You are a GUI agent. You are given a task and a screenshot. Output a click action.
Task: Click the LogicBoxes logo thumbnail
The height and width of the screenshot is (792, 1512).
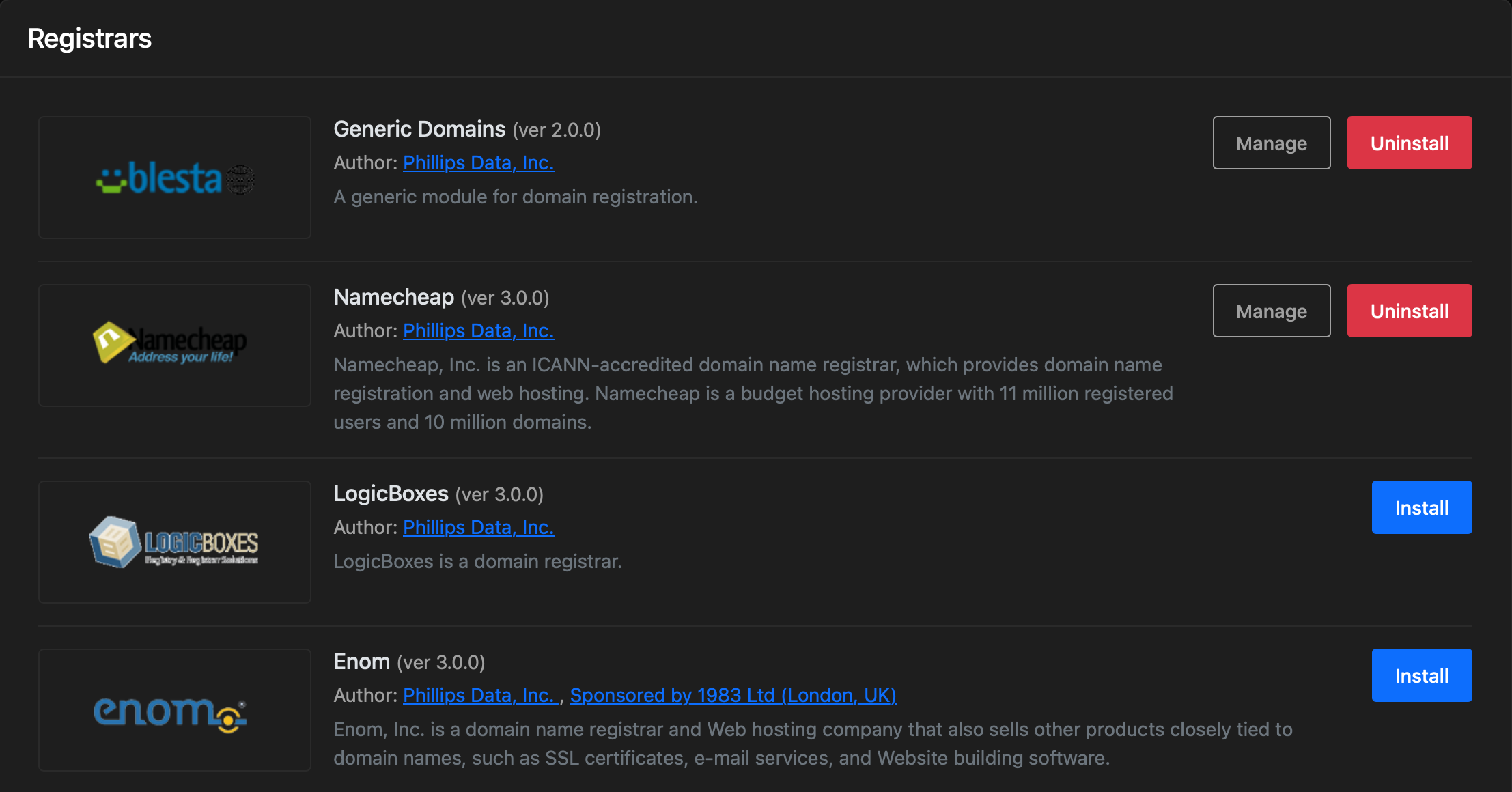click(x=175, y=542)
